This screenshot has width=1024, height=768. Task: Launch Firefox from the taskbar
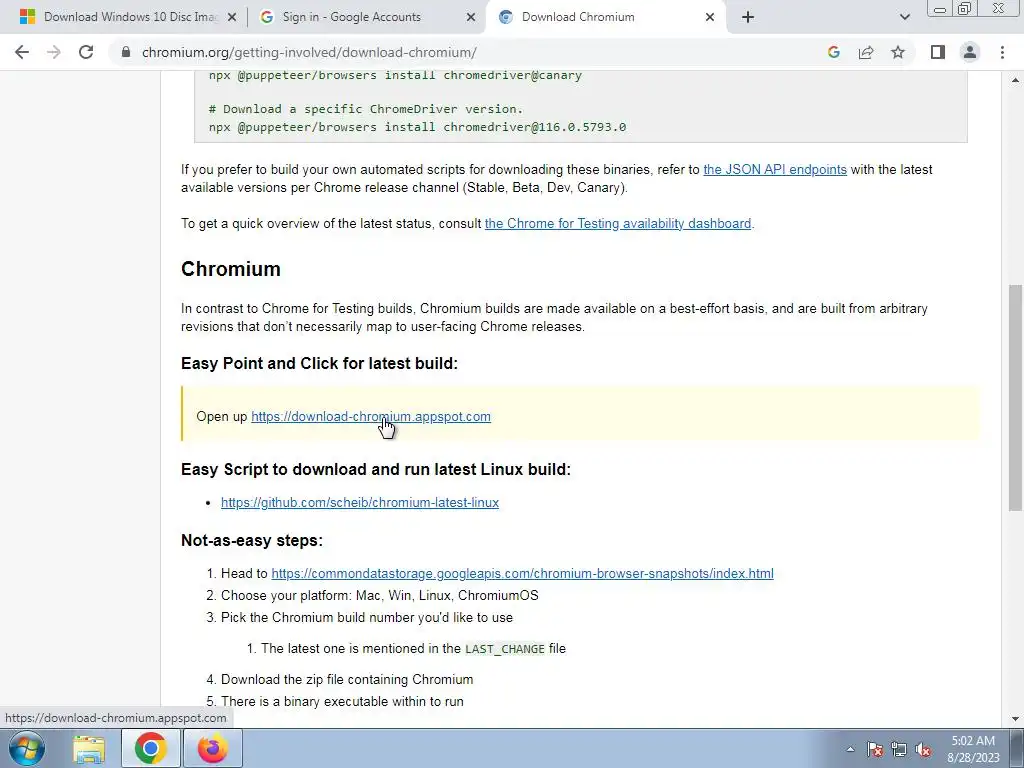point(213,748)
